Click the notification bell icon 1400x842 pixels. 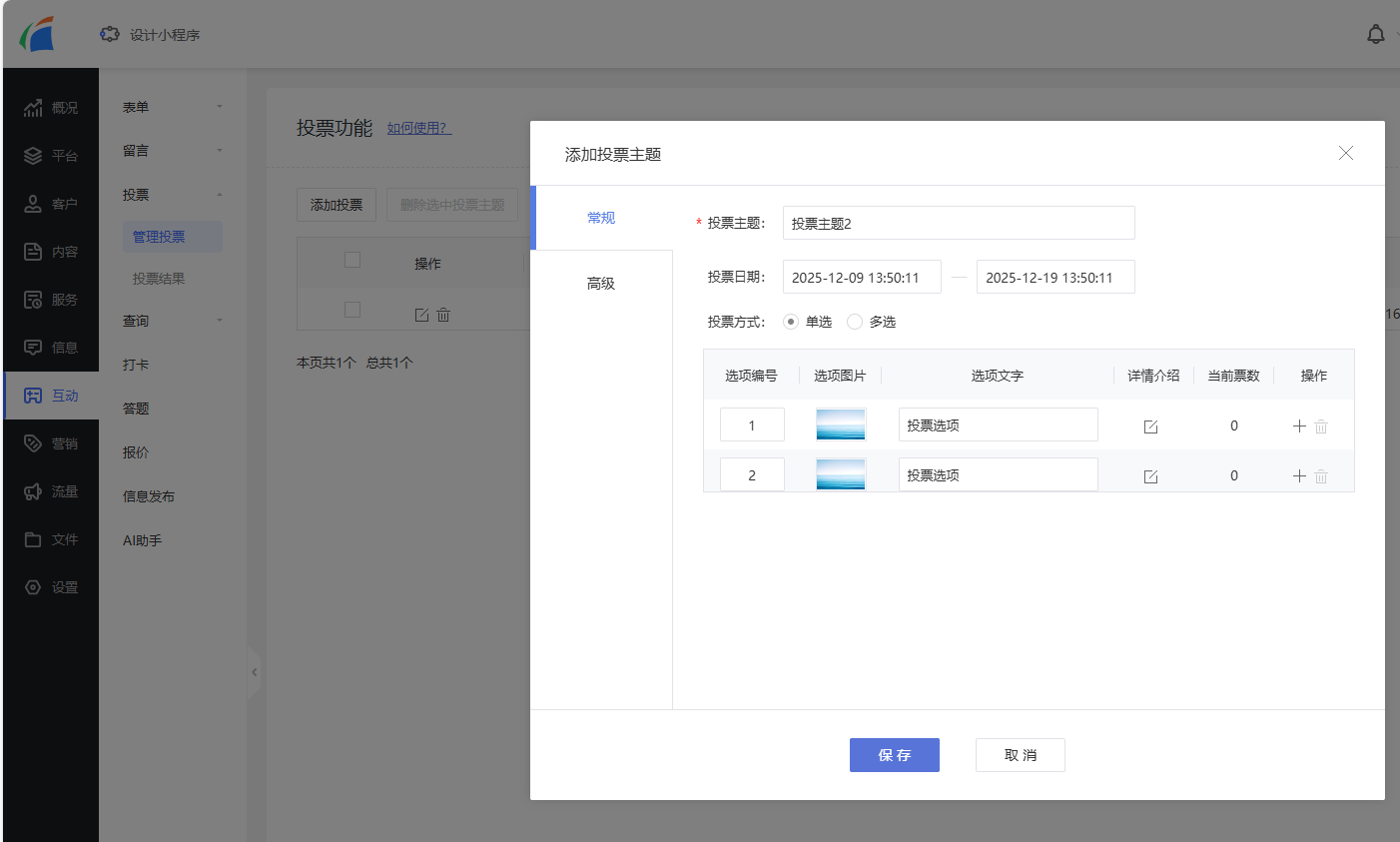click(x=1375, y=35)
